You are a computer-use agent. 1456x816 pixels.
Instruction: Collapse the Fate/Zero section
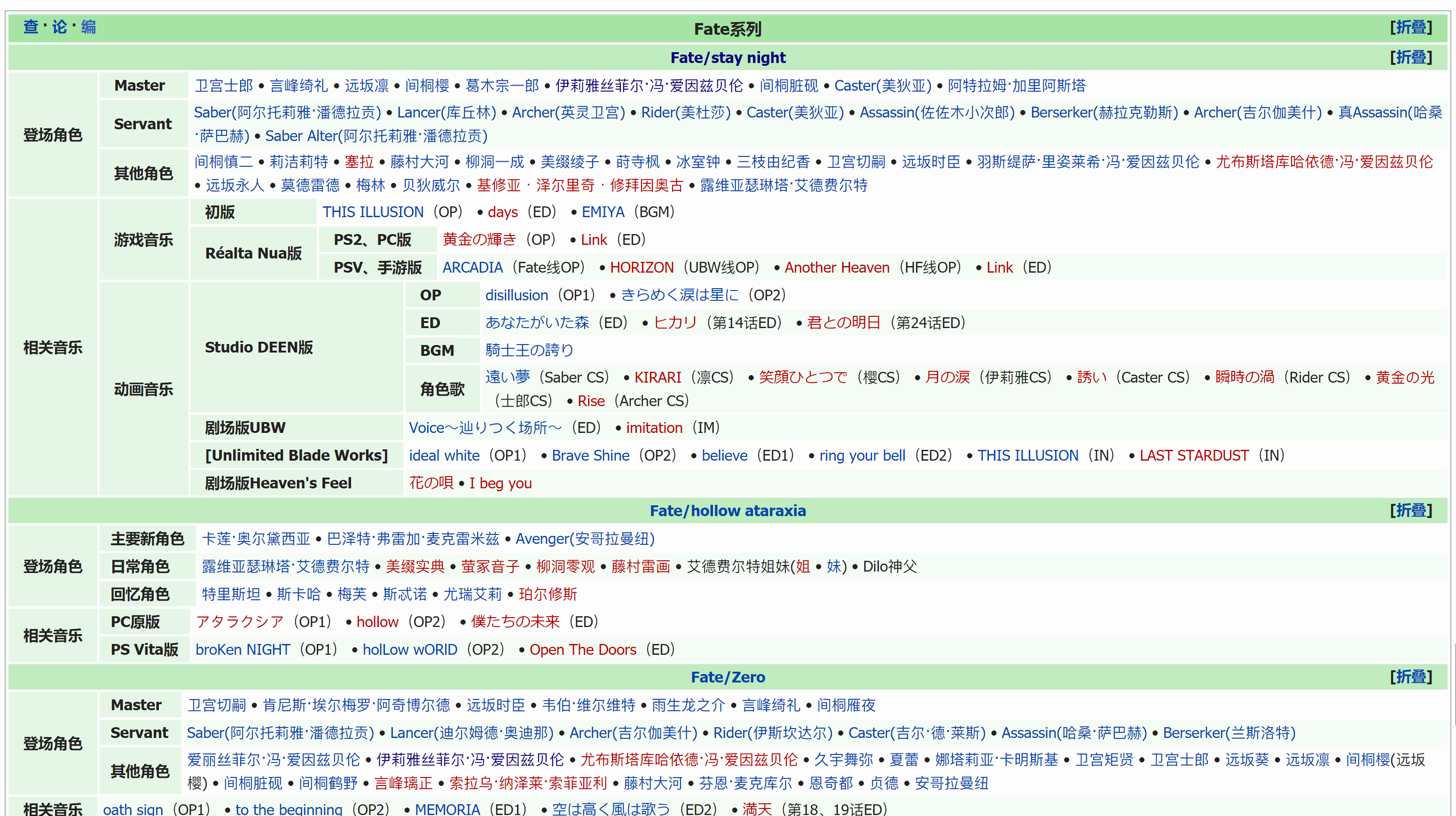(x=1410, y=676)
